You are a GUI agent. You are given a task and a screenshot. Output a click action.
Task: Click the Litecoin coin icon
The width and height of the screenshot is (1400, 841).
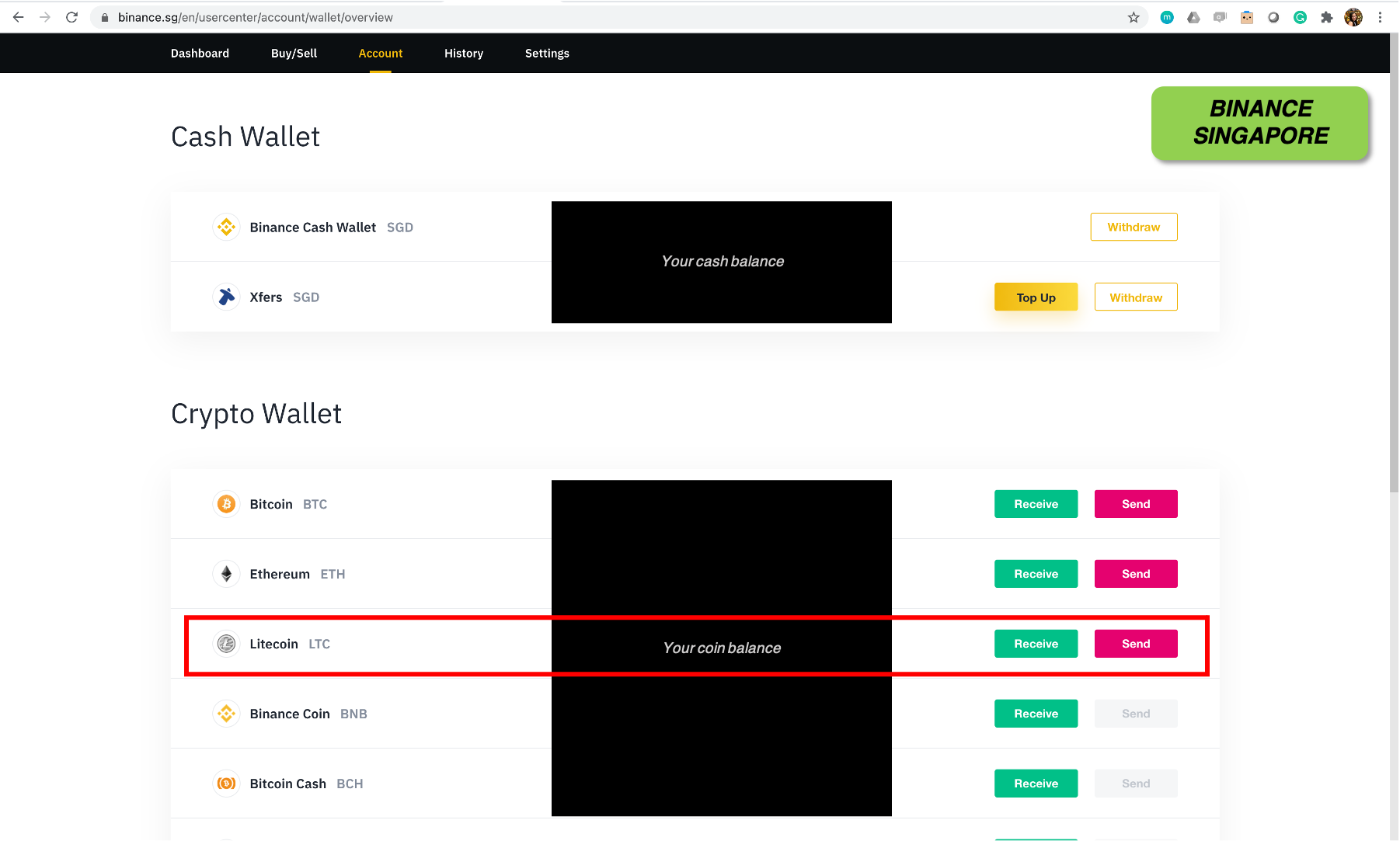pos(226,644)
